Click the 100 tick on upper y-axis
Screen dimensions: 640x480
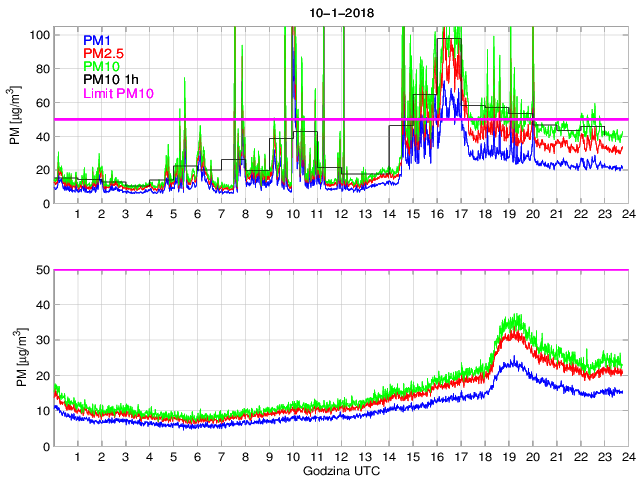click(x=39, y=34)
